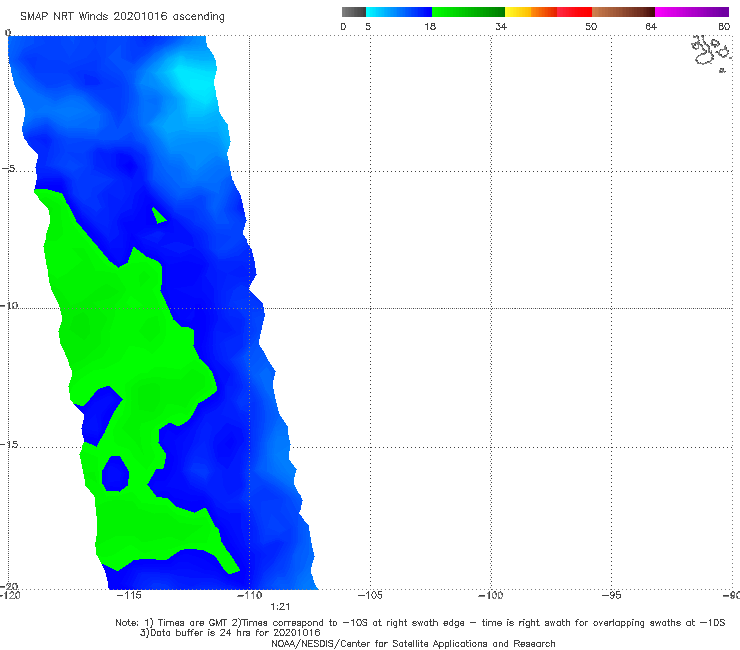Click the small green triangle patch in the swath
The image size is (740, 650).
point(159,215)
